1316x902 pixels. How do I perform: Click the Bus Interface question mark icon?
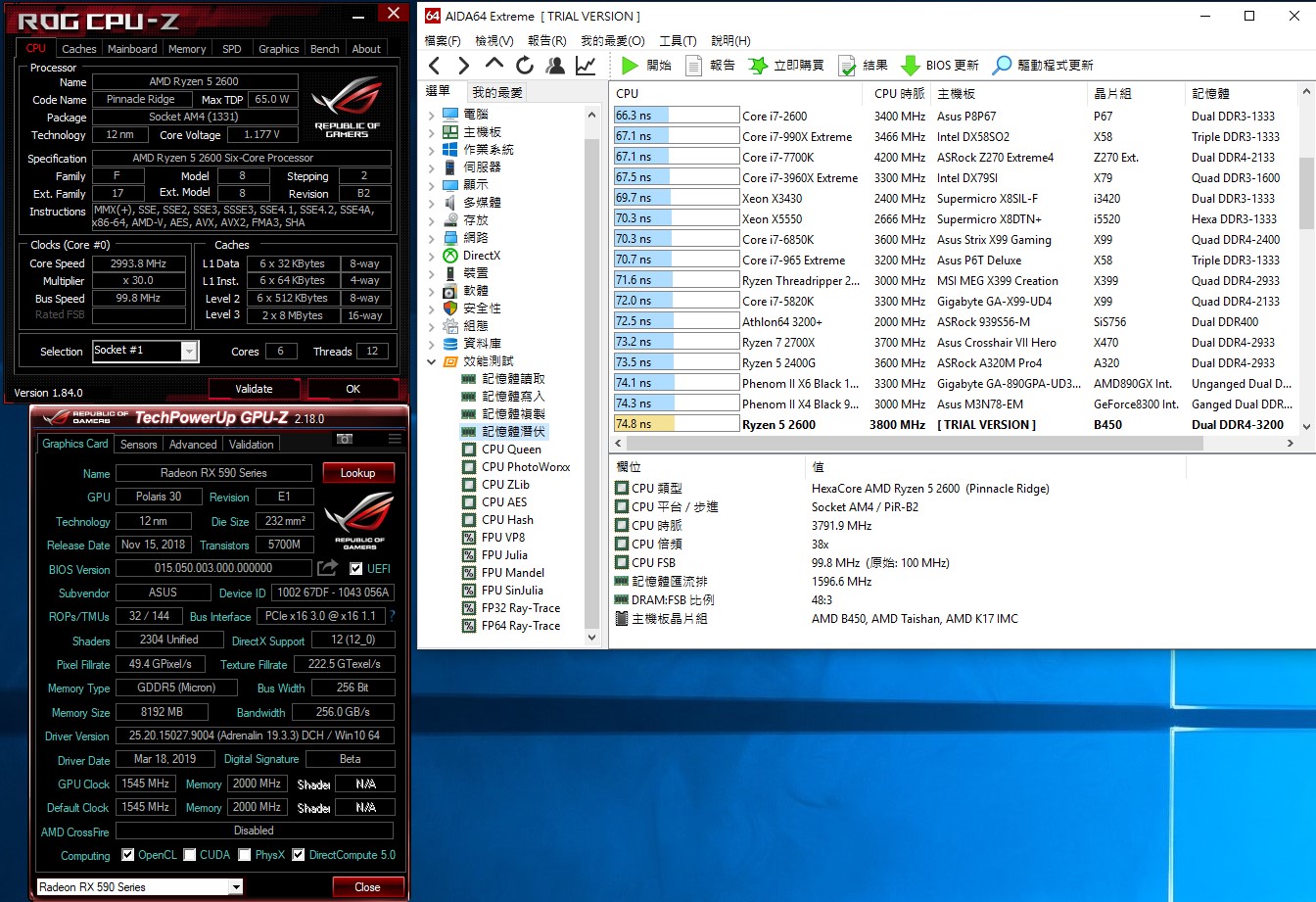(x=393, y=616)
